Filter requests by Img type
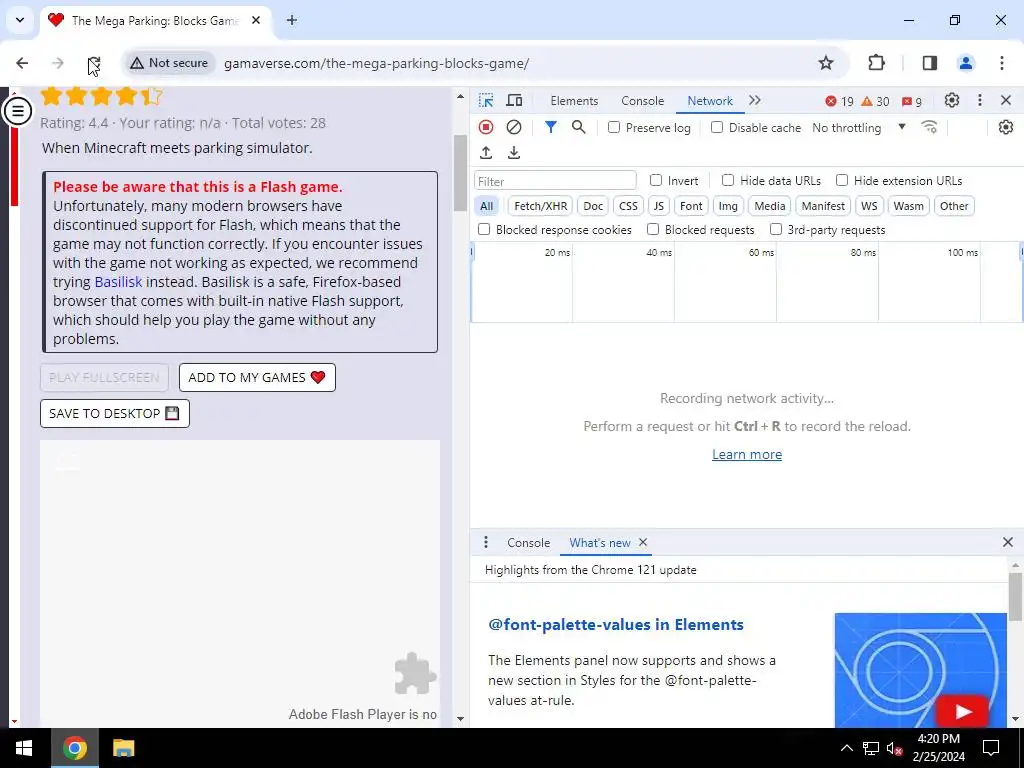This screenshot has height=768, width=1024. pyautogui.click(x=728, y=206)
